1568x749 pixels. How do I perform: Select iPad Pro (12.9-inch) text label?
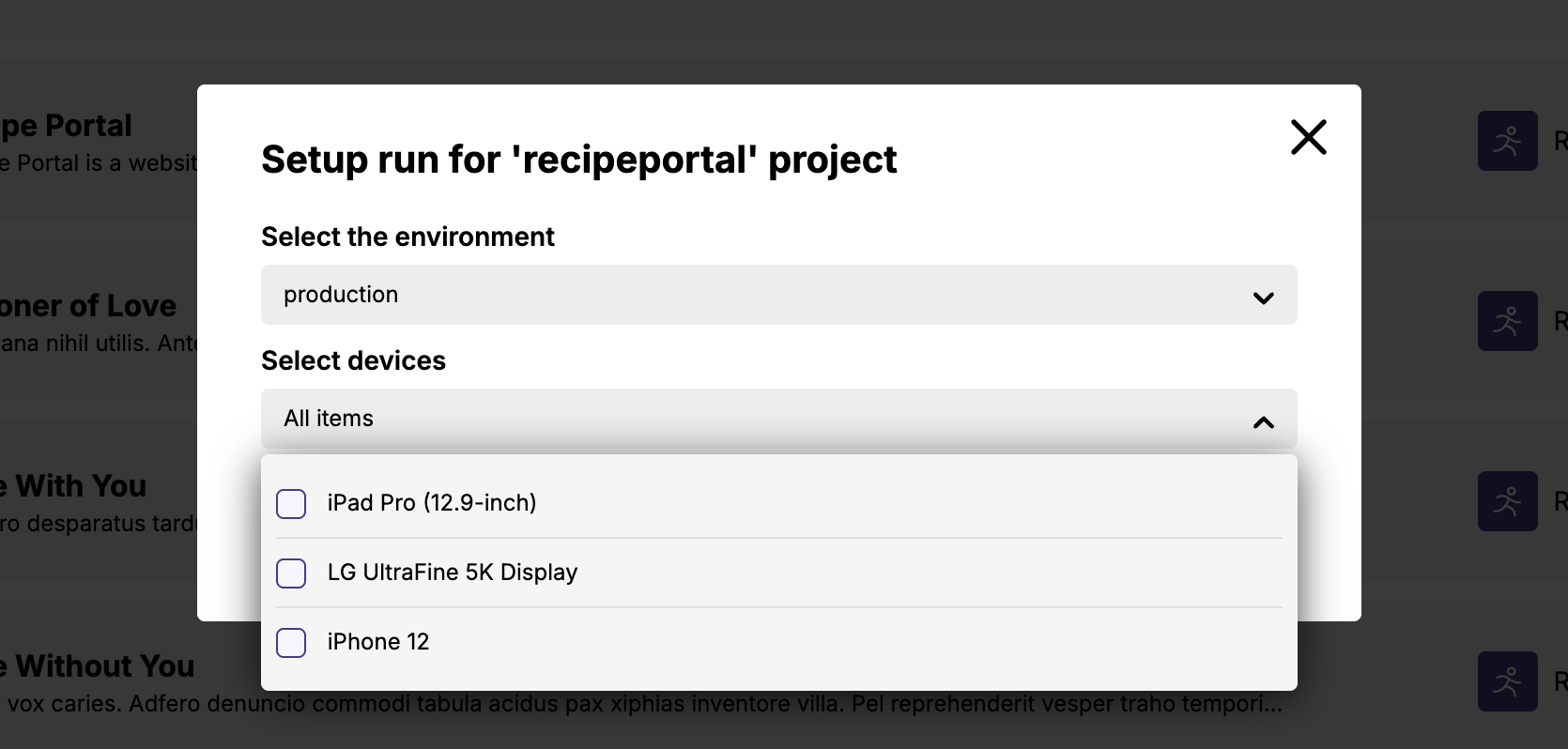tap(432, 503)
